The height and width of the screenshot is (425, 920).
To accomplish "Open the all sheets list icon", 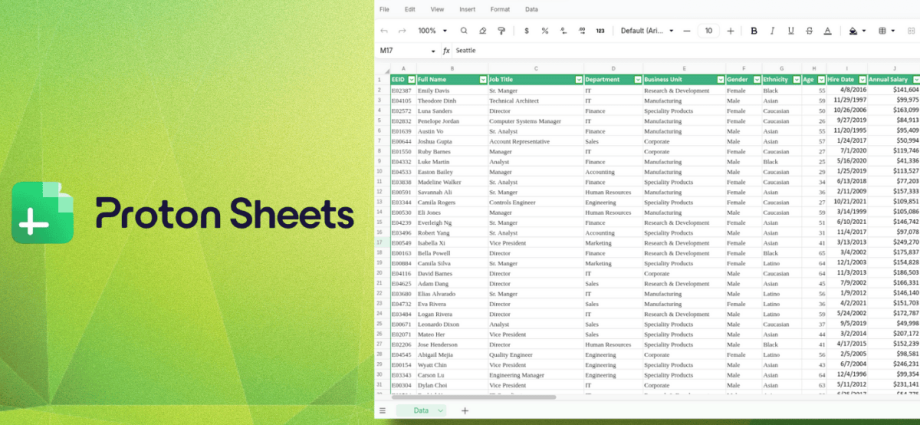I will [383, 411].
